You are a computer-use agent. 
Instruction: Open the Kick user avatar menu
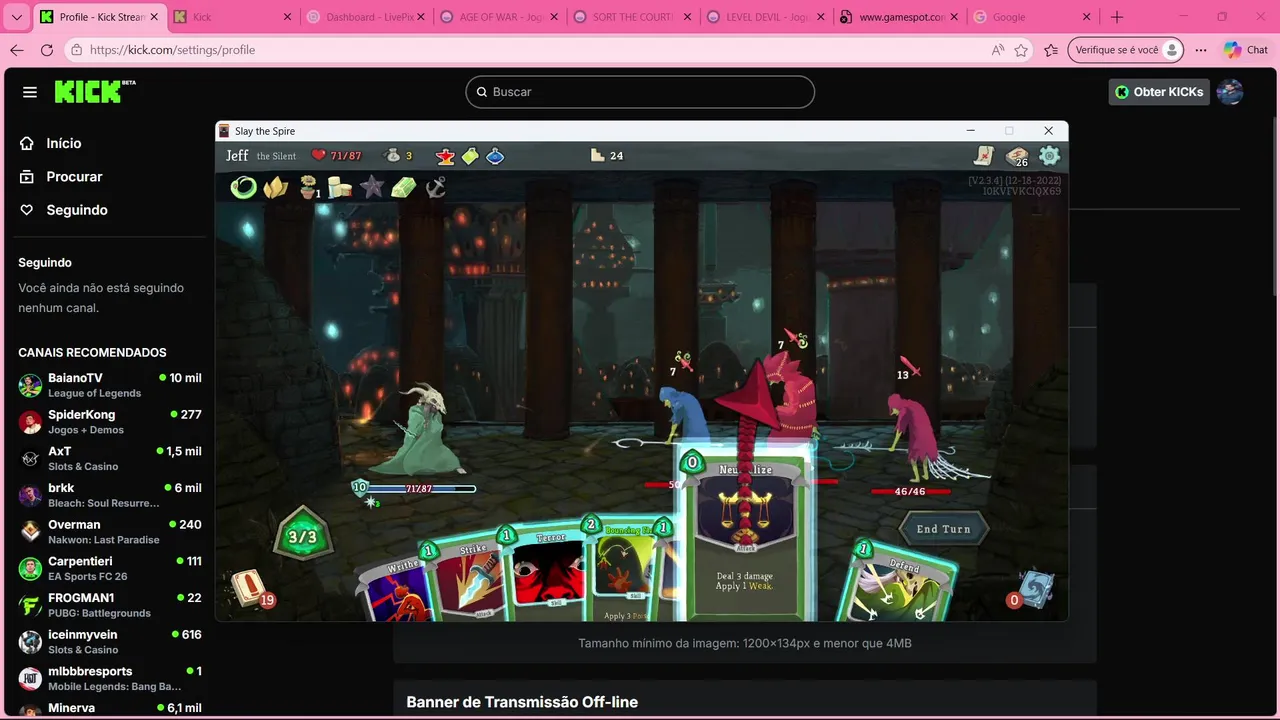point(1230,92)
